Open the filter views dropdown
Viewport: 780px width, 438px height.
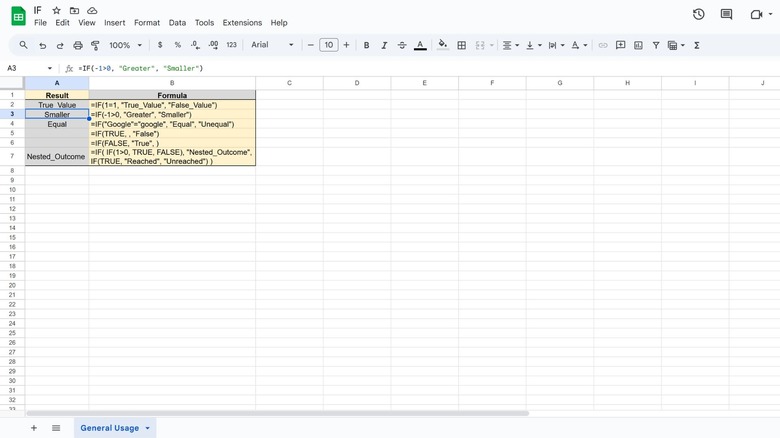point(676,45)
